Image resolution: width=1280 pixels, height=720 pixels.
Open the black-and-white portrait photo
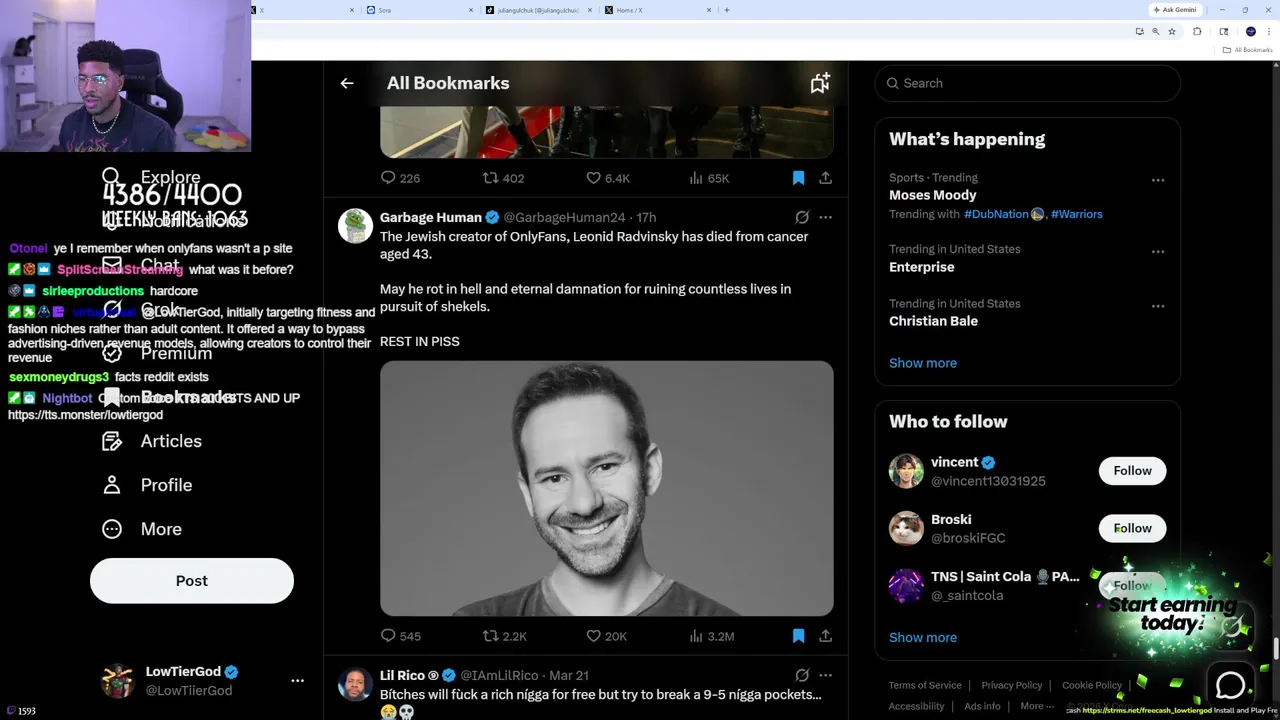(606, 488)
